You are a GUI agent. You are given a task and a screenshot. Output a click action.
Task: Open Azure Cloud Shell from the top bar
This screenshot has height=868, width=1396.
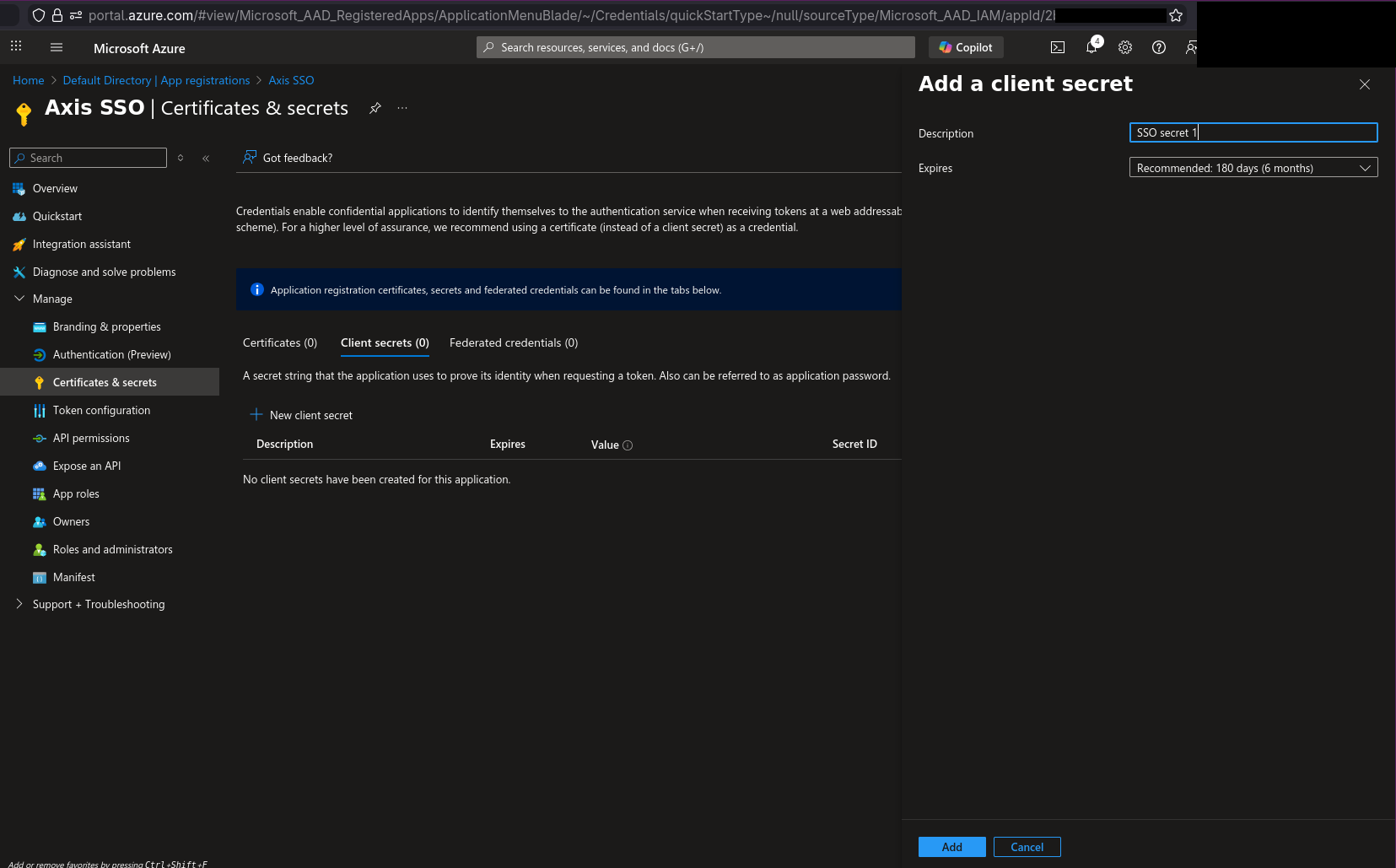click(x=1057, y=47)
